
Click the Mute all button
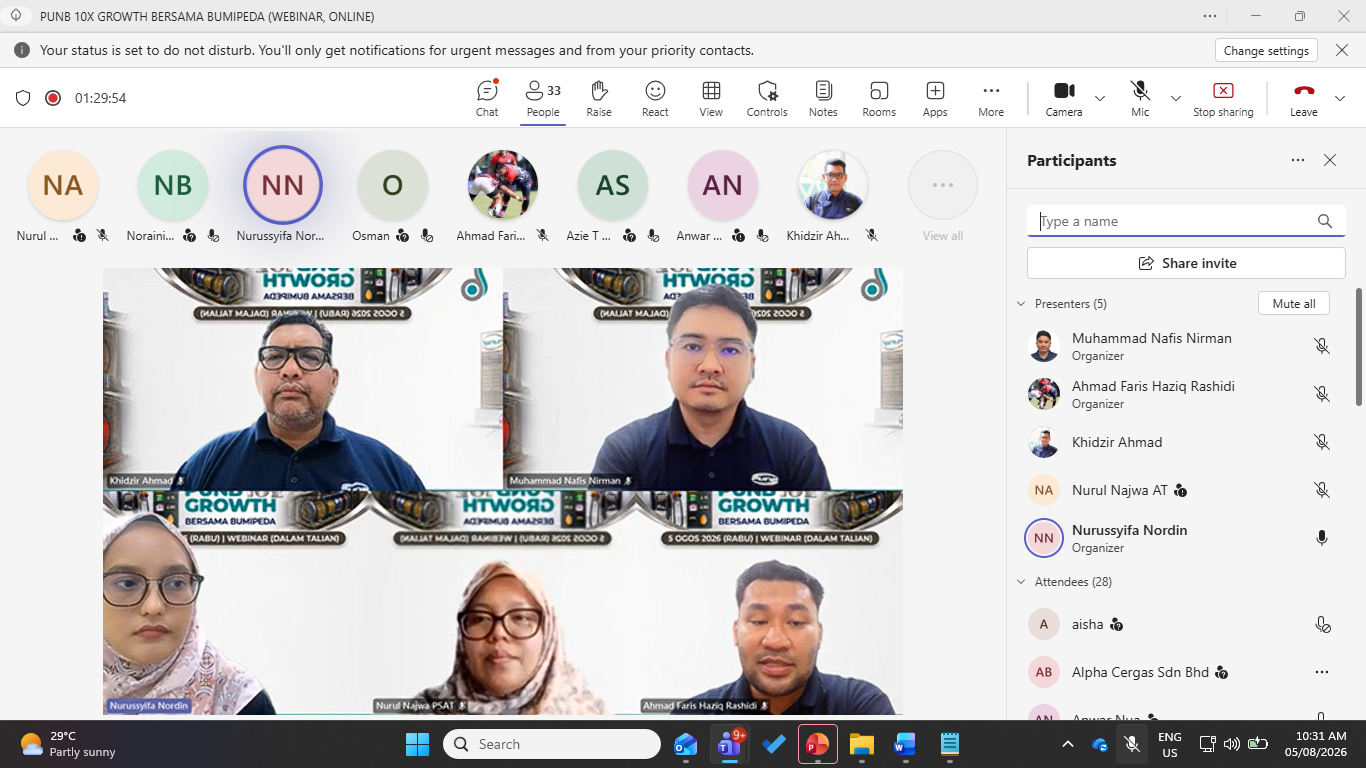click(x=1294, y=304)
